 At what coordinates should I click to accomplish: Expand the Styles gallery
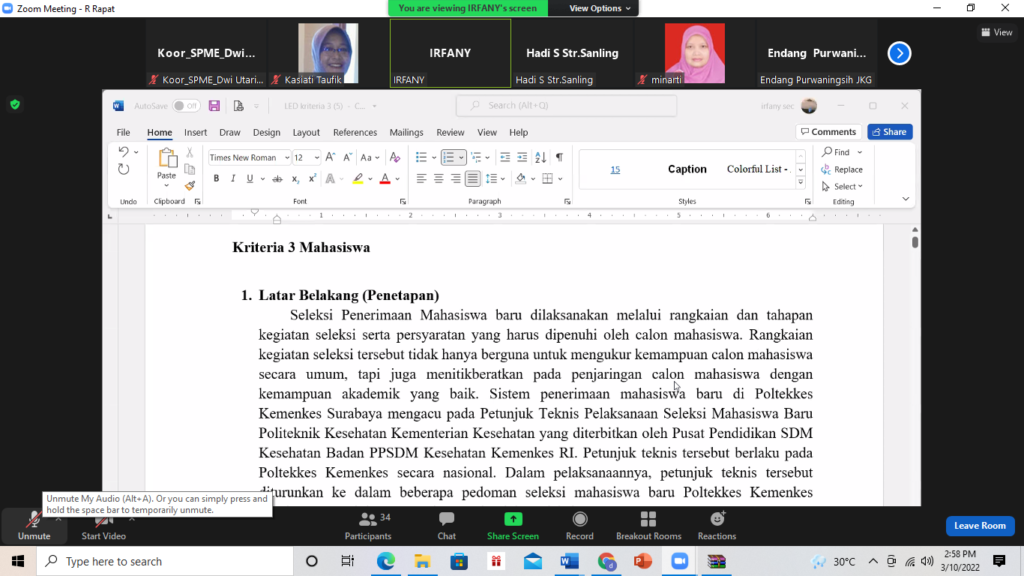click(800, 183)
